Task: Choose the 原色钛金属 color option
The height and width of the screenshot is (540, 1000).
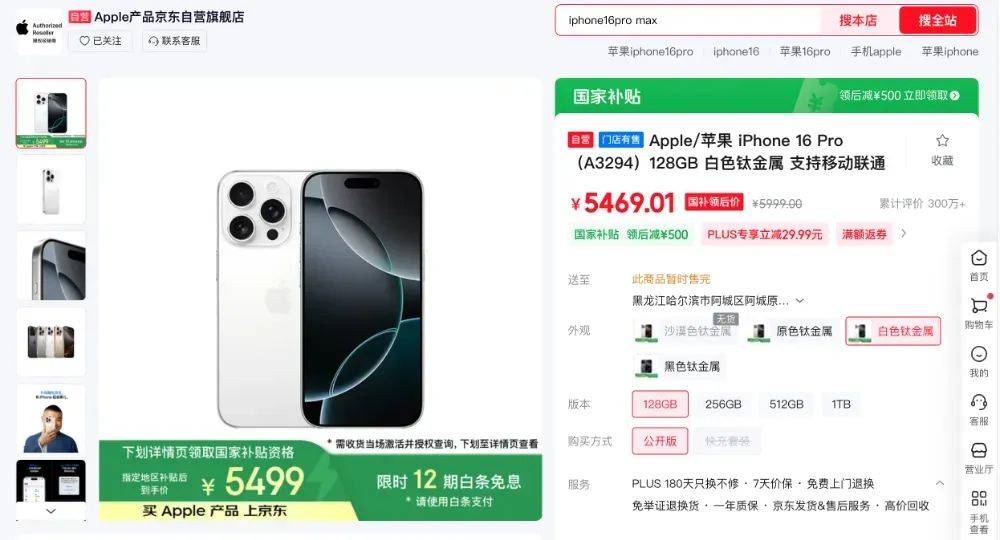Action: (x=791, y=332)
